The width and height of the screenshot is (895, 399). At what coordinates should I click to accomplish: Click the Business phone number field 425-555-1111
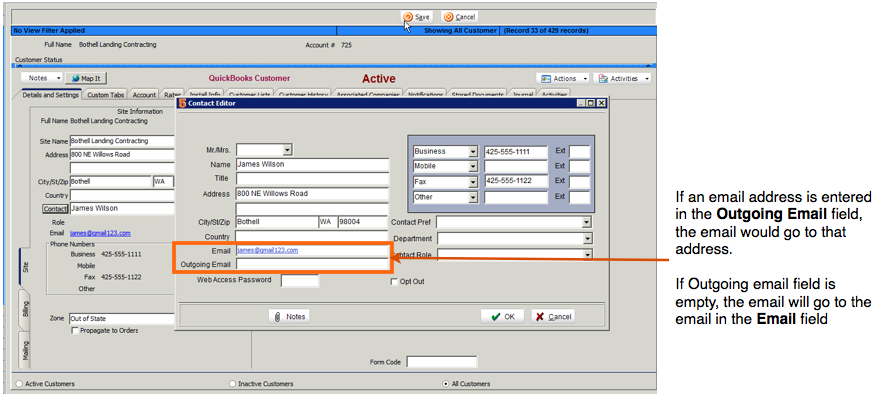point(516,151)
